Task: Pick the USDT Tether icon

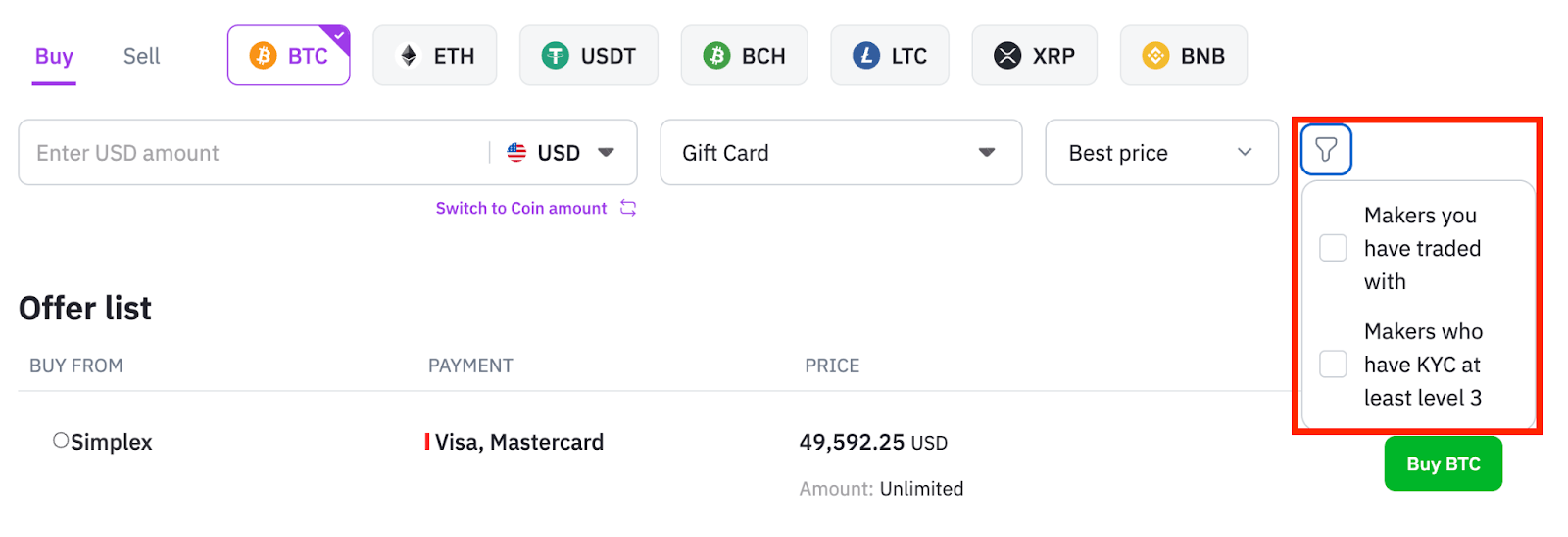Action: pyautogui.click(x=556, y=56)
